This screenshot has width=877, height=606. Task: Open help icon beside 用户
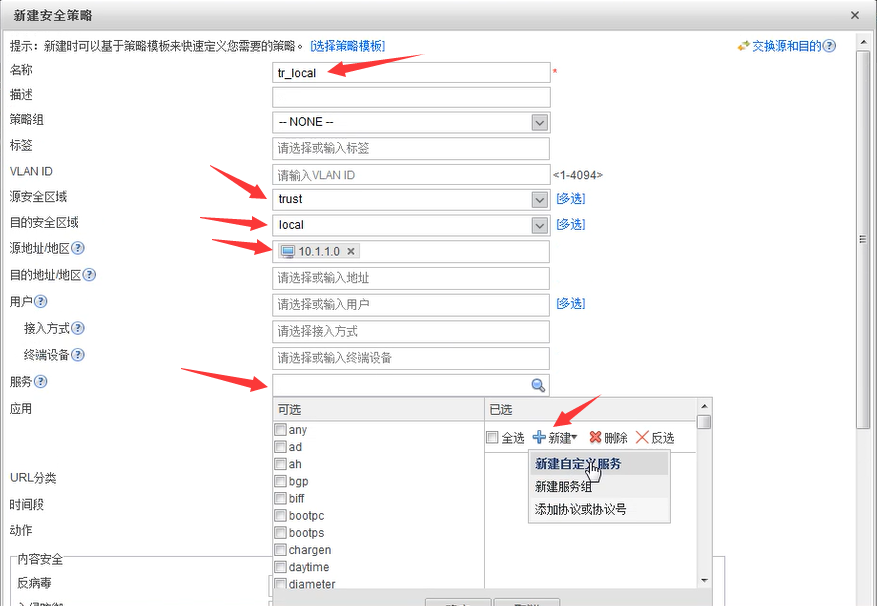(40, 302)
